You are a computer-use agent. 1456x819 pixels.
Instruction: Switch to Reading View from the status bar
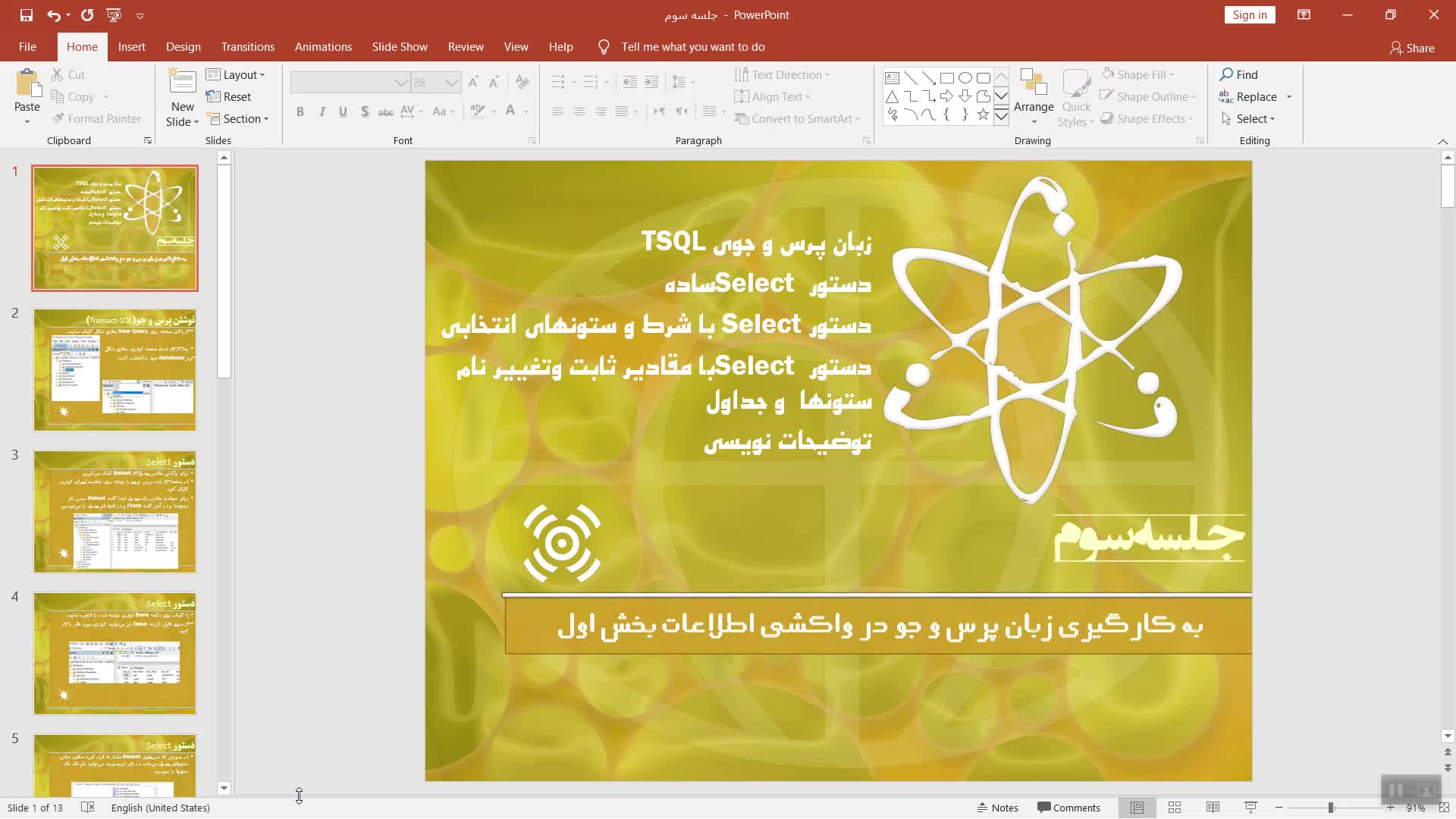pyautogui.click(x=1213, y=808)
